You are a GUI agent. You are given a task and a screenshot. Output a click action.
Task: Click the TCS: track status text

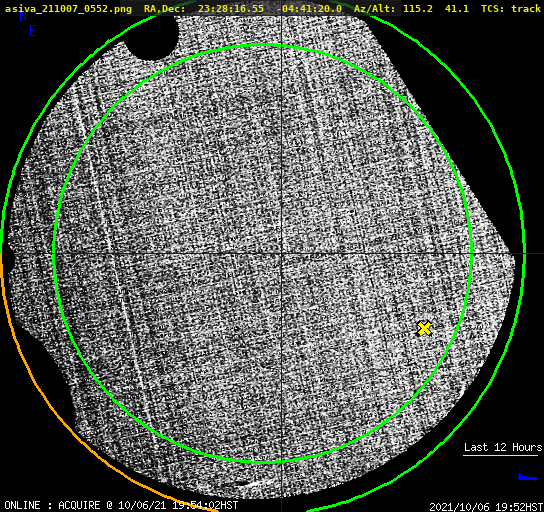pyautogui.click(x=511, y=9)
